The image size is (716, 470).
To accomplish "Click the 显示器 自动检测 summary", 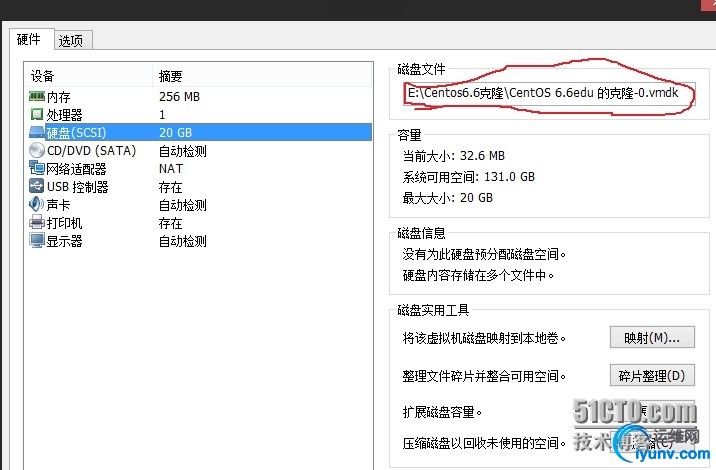I will tap(183, 241).
